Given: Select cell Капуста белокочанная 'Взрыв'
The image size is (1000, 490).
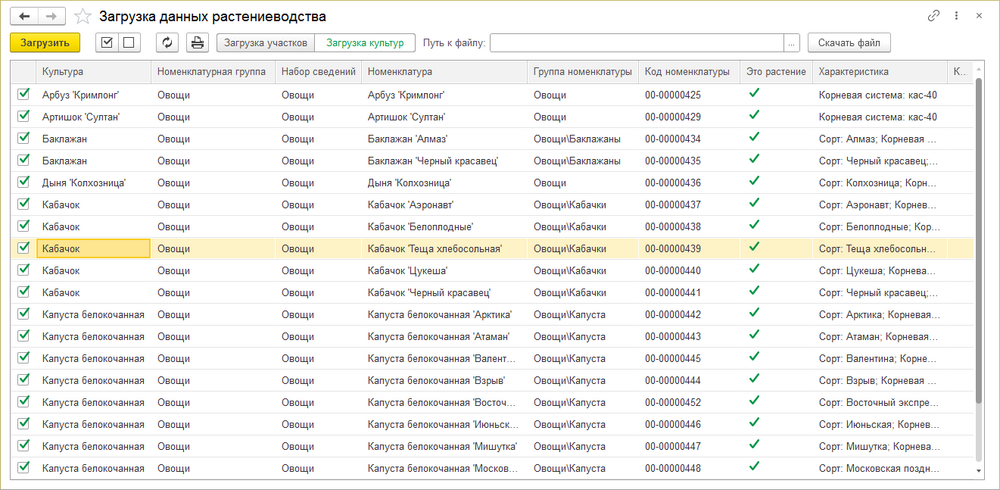Looking at the screenshot, I should tap(445, 380).
